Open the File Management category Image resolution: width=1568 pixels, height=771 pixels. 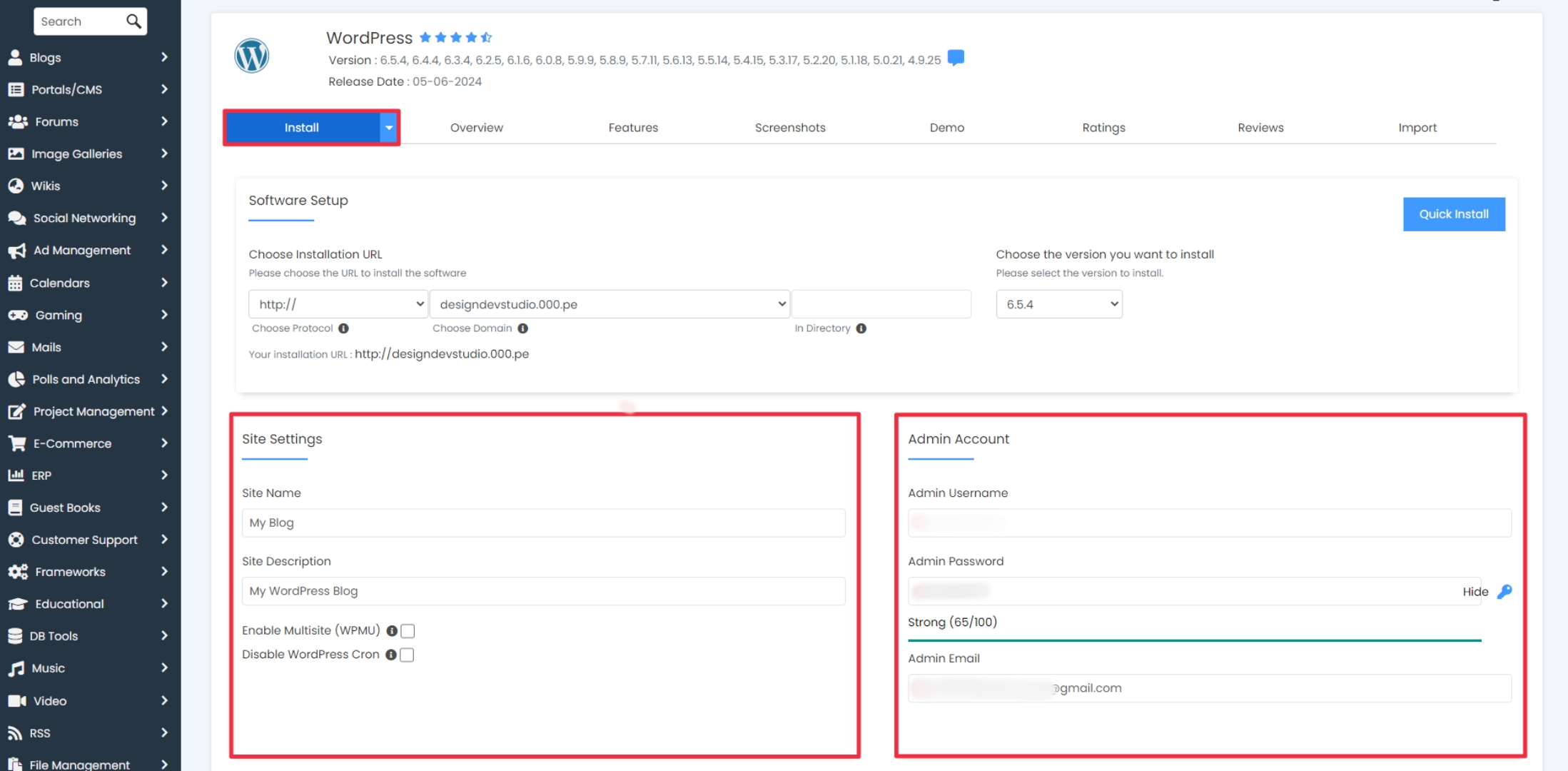(x=89, y=763)
